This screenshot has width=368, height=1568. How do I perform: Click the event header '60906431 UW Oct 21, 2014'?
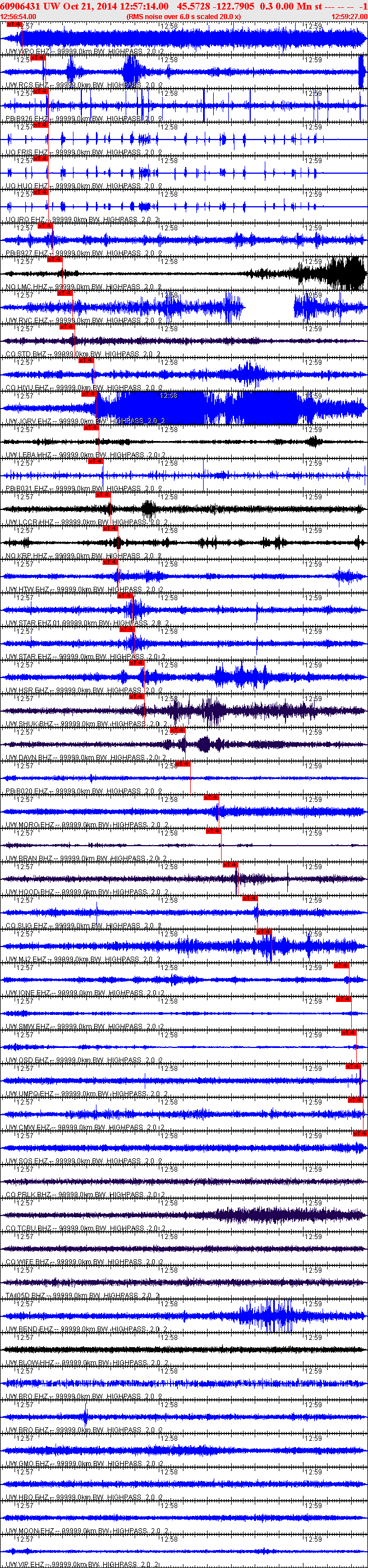coord(58,6)
